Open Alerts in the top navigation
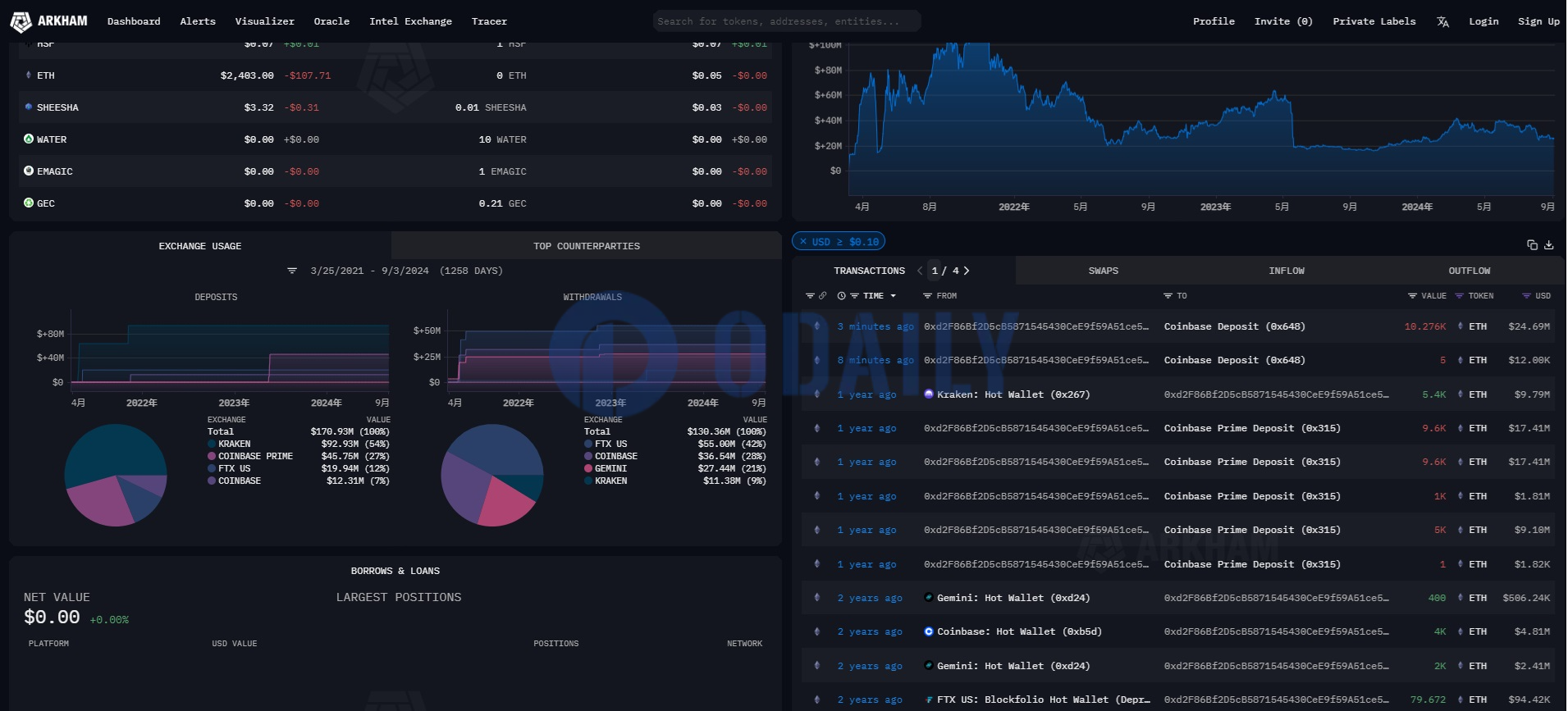The height and width of the screenshot is (711, 1568). [x=198, y=21]
